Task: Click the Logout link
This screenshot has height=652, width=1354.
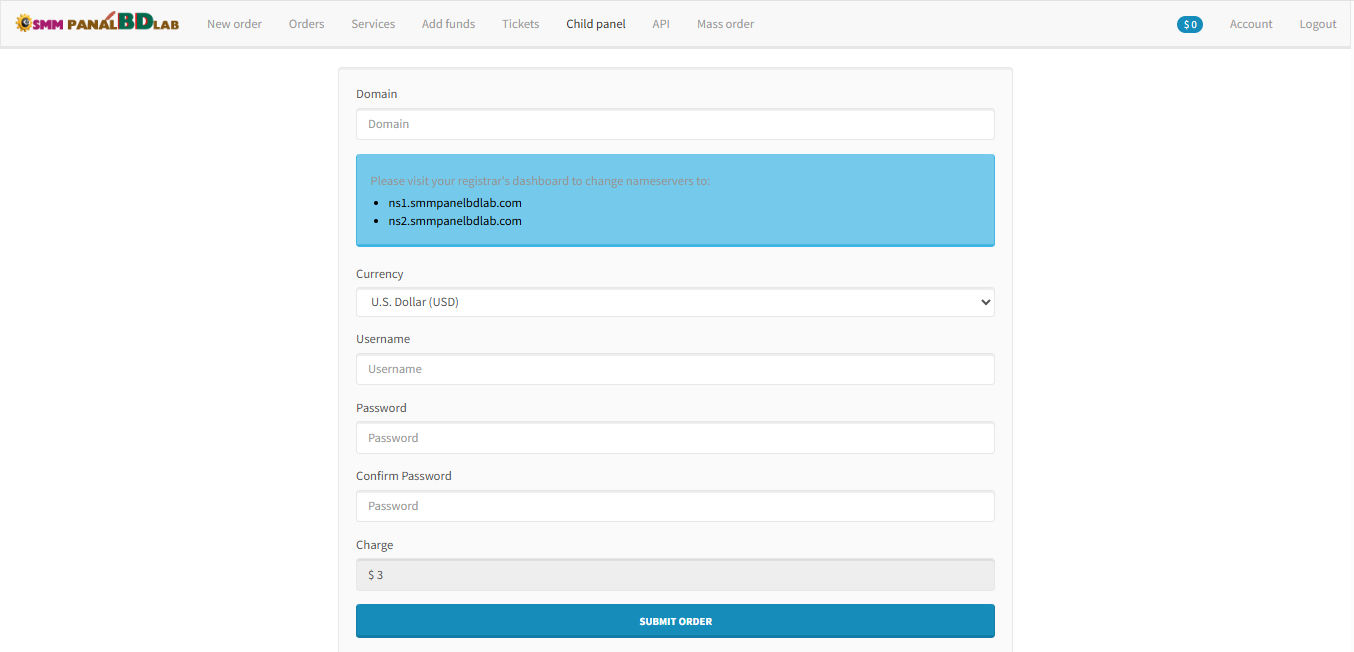Action: pyautogui.click(x=1317, y=24)
